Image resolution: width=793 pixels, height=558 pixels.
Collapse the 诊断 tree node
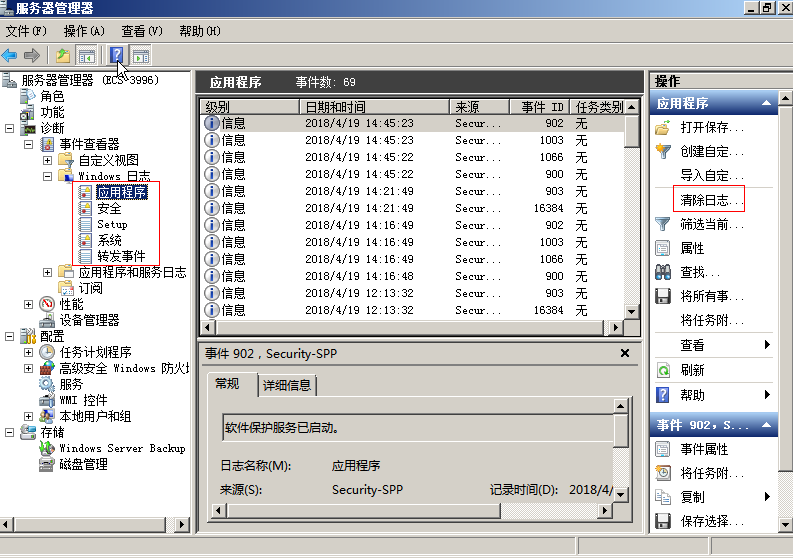[x=9, y=128]
